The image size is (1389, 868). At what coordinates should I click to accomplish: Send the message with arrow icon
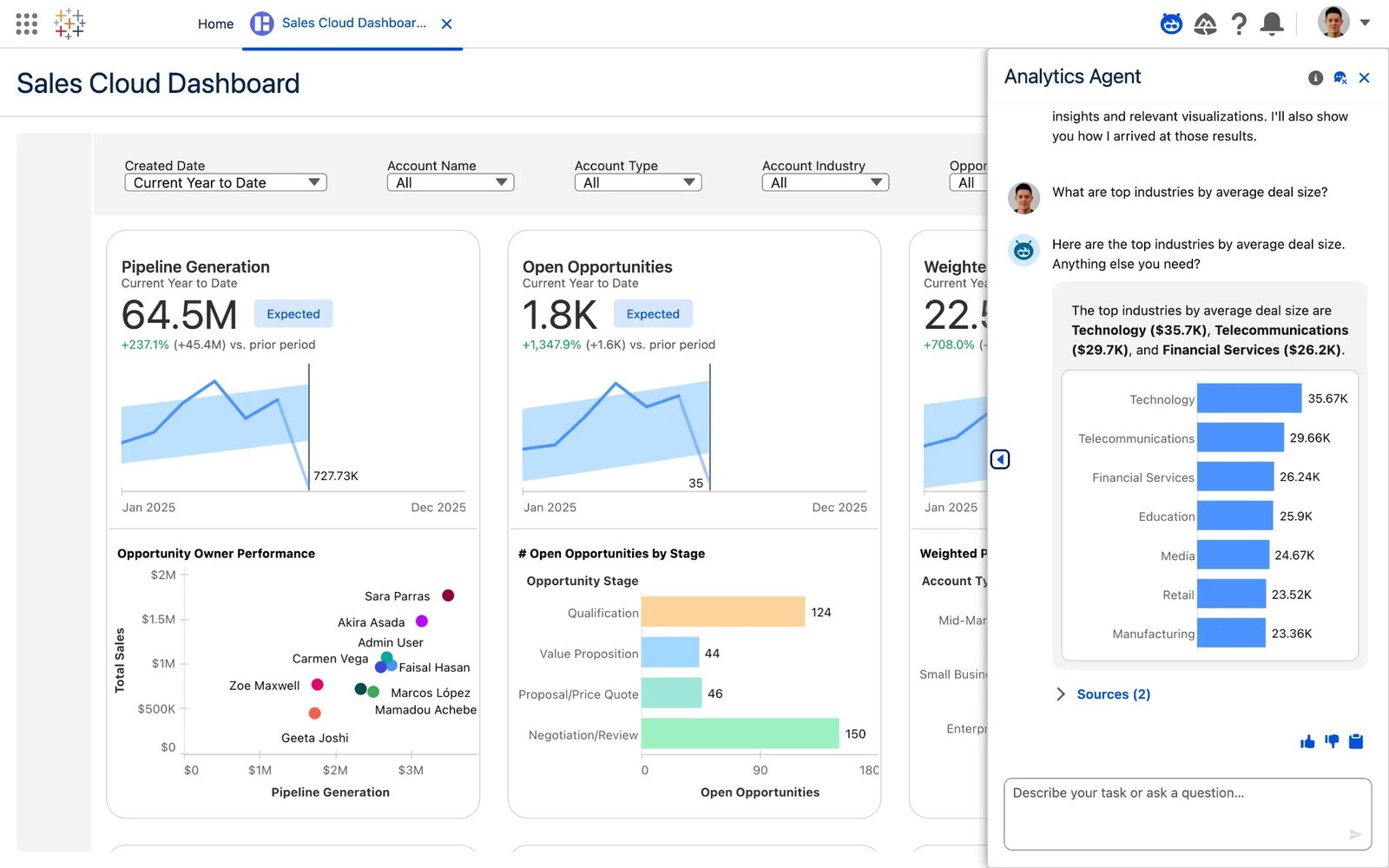1354,834
